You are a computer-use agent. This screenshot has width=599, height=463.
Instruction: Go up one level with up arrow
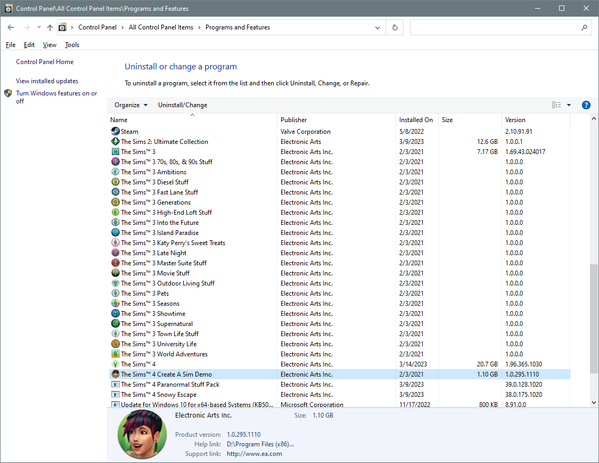(x=50, y=28)
